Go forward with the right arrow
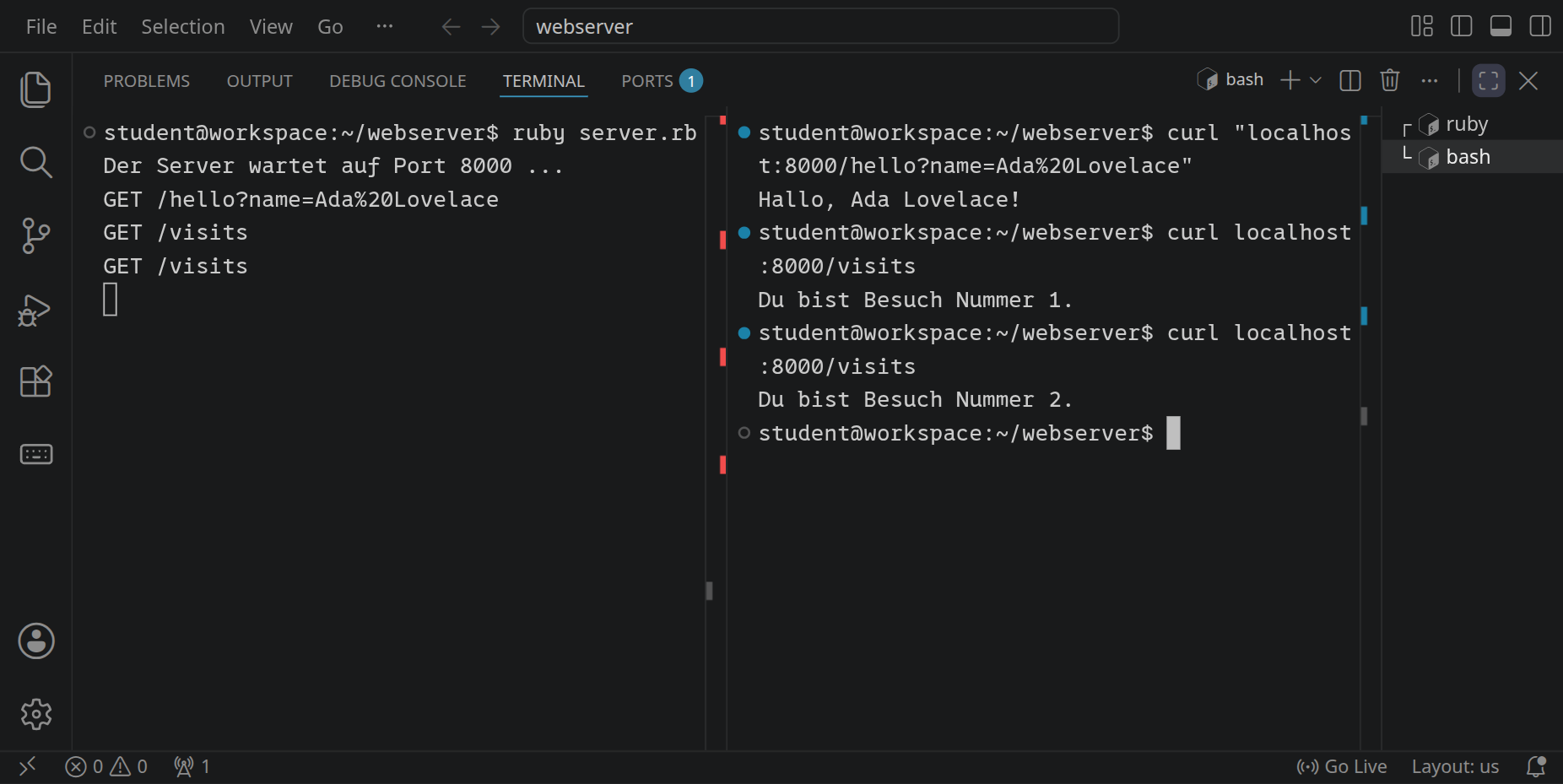The height and width of the screenshot is (784, 1563). [490, 27]
